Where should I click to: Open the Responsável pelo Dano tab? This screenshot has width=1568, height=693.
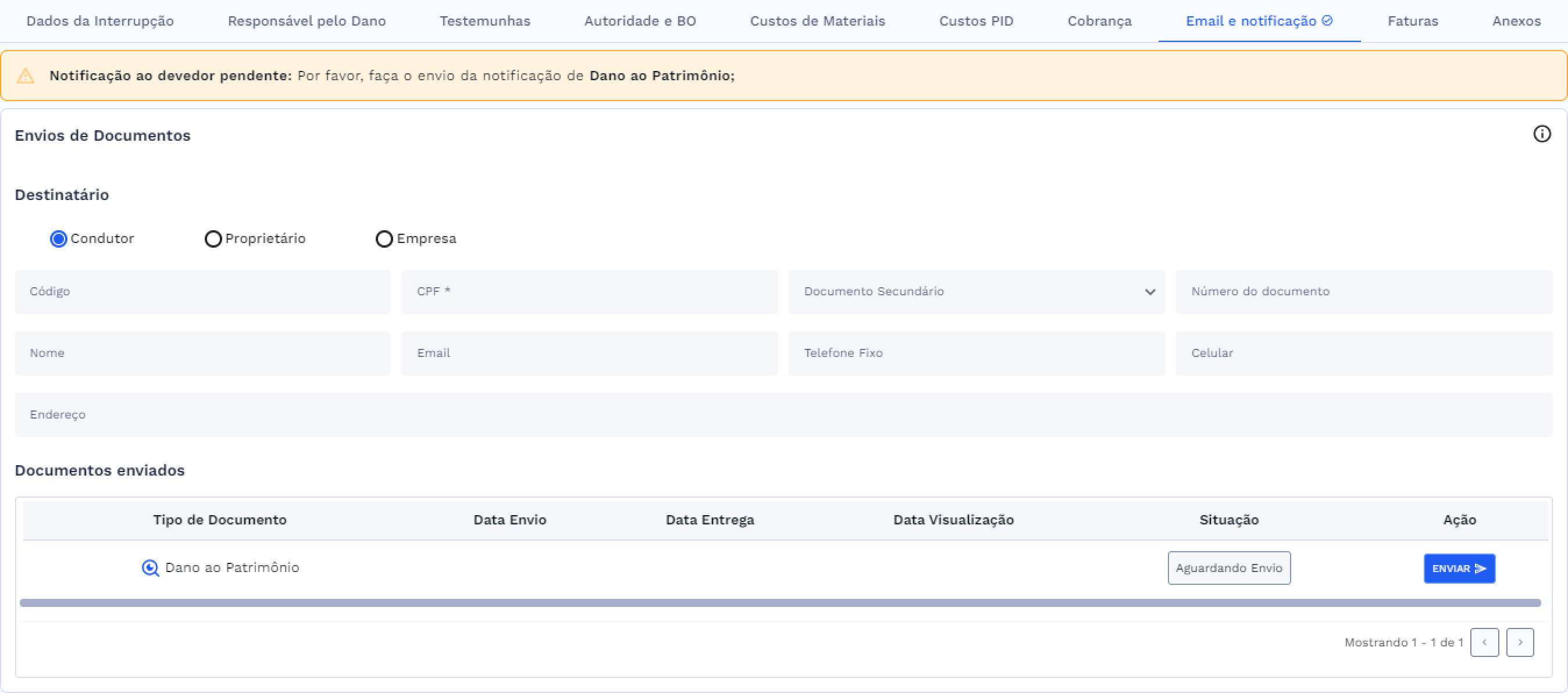pos(306,22)
